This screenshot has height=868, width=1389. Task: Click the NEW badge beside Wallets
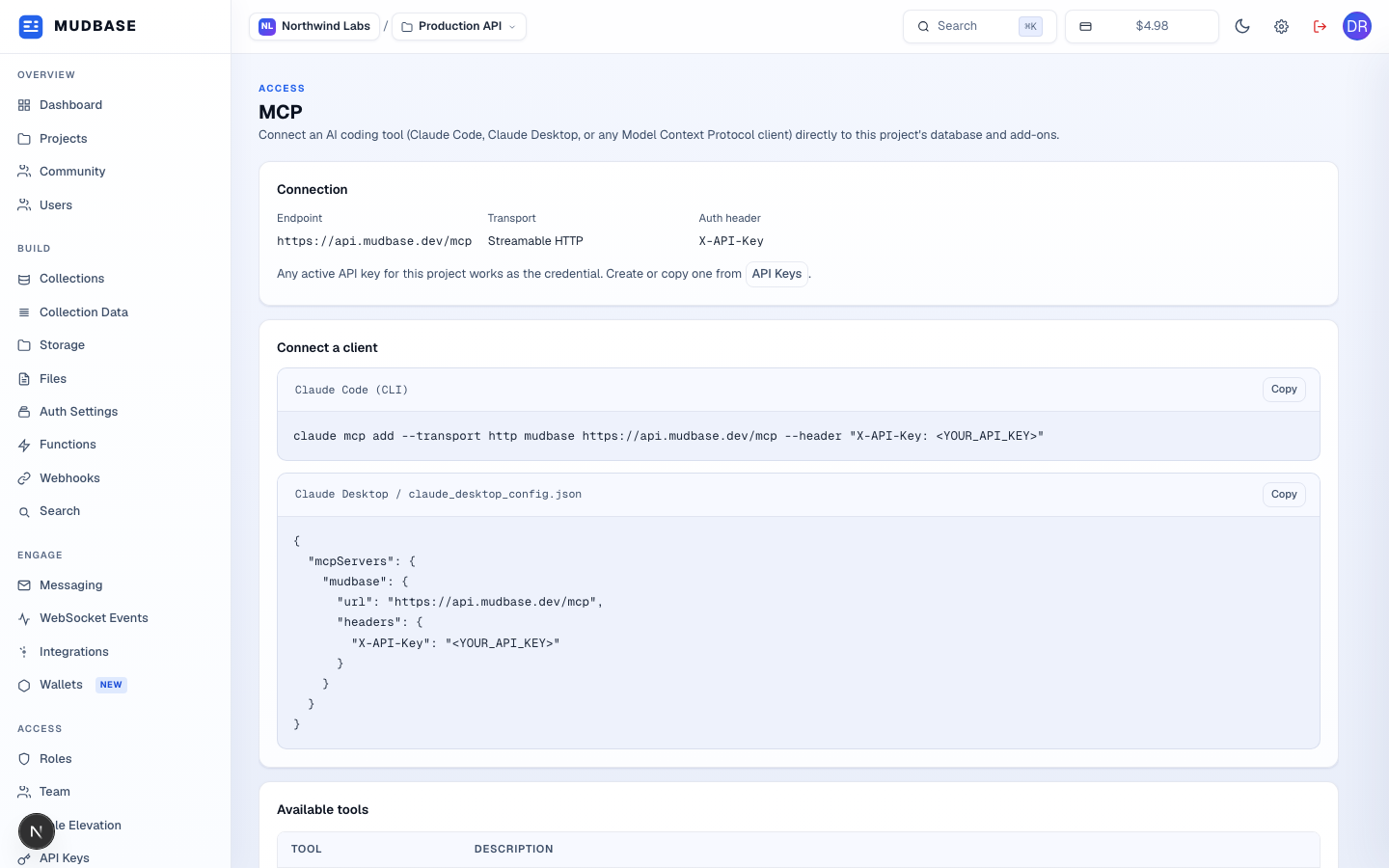[x=112, y=685]
